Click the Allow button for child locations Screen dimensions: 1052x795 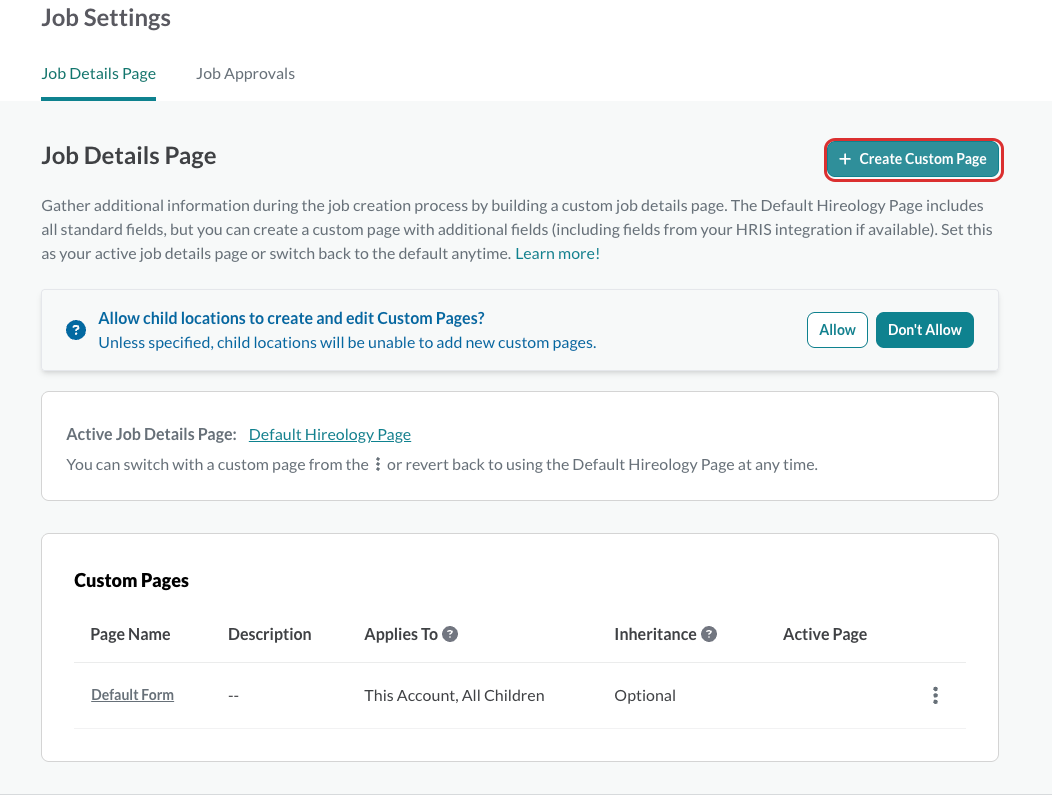837,330
